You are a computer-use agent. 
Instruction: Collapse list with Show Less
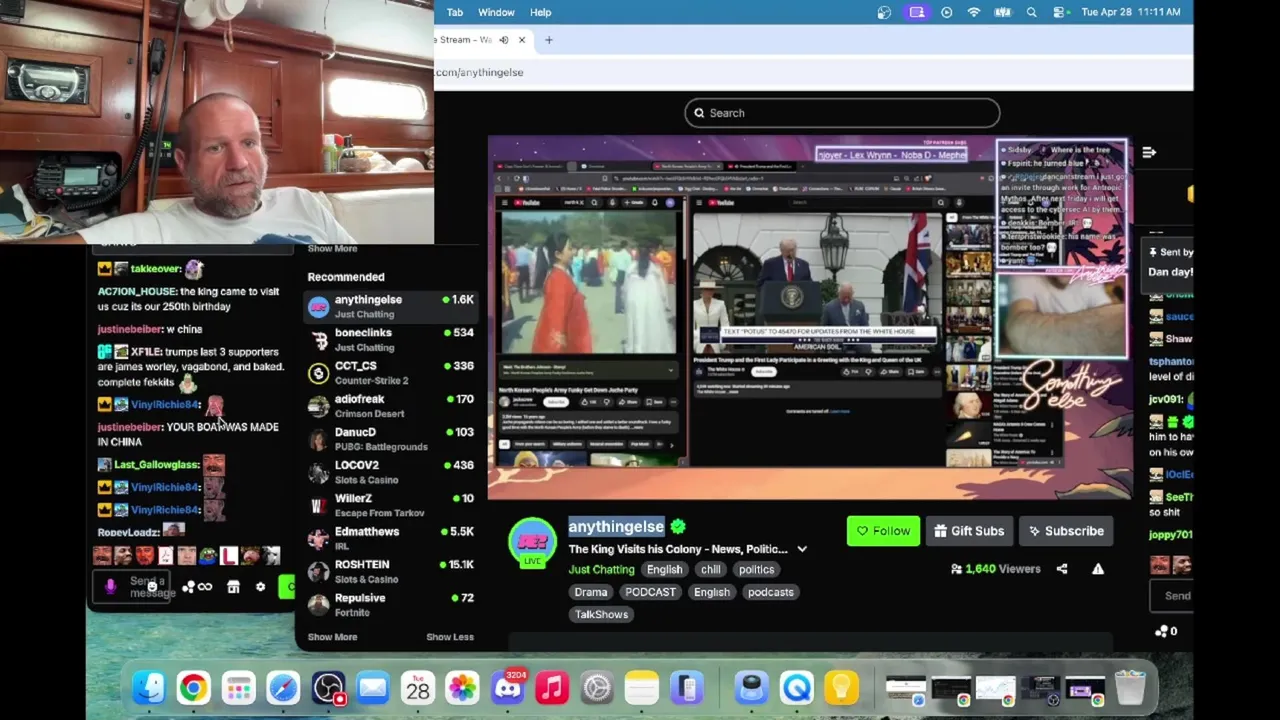coord(450,637)
